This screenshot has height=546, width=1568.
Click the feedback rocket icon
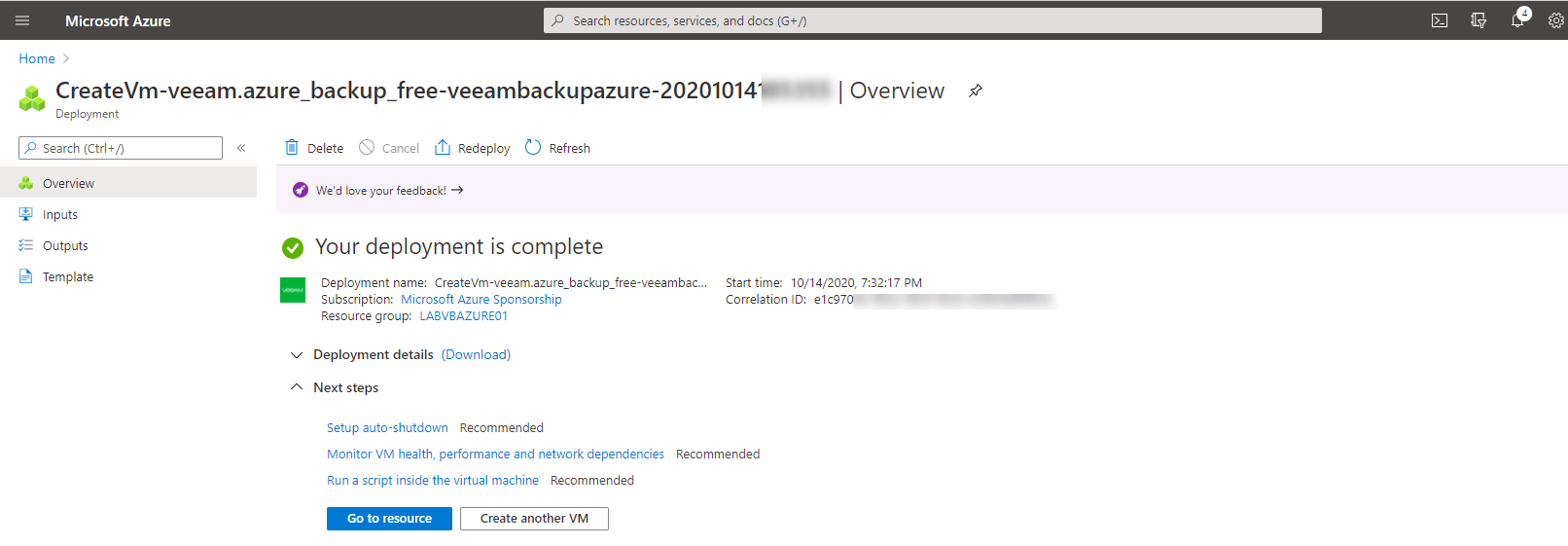pos(301,190)
